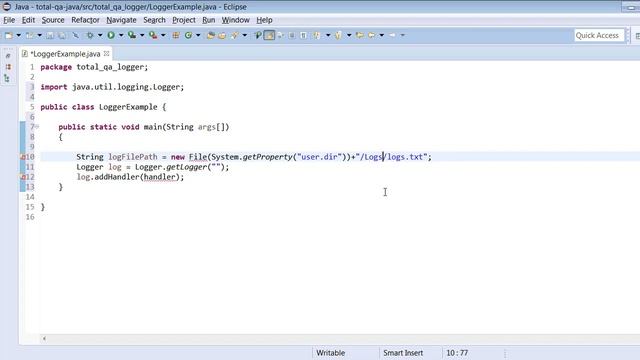Open the Edit menu

coord(28,20)
